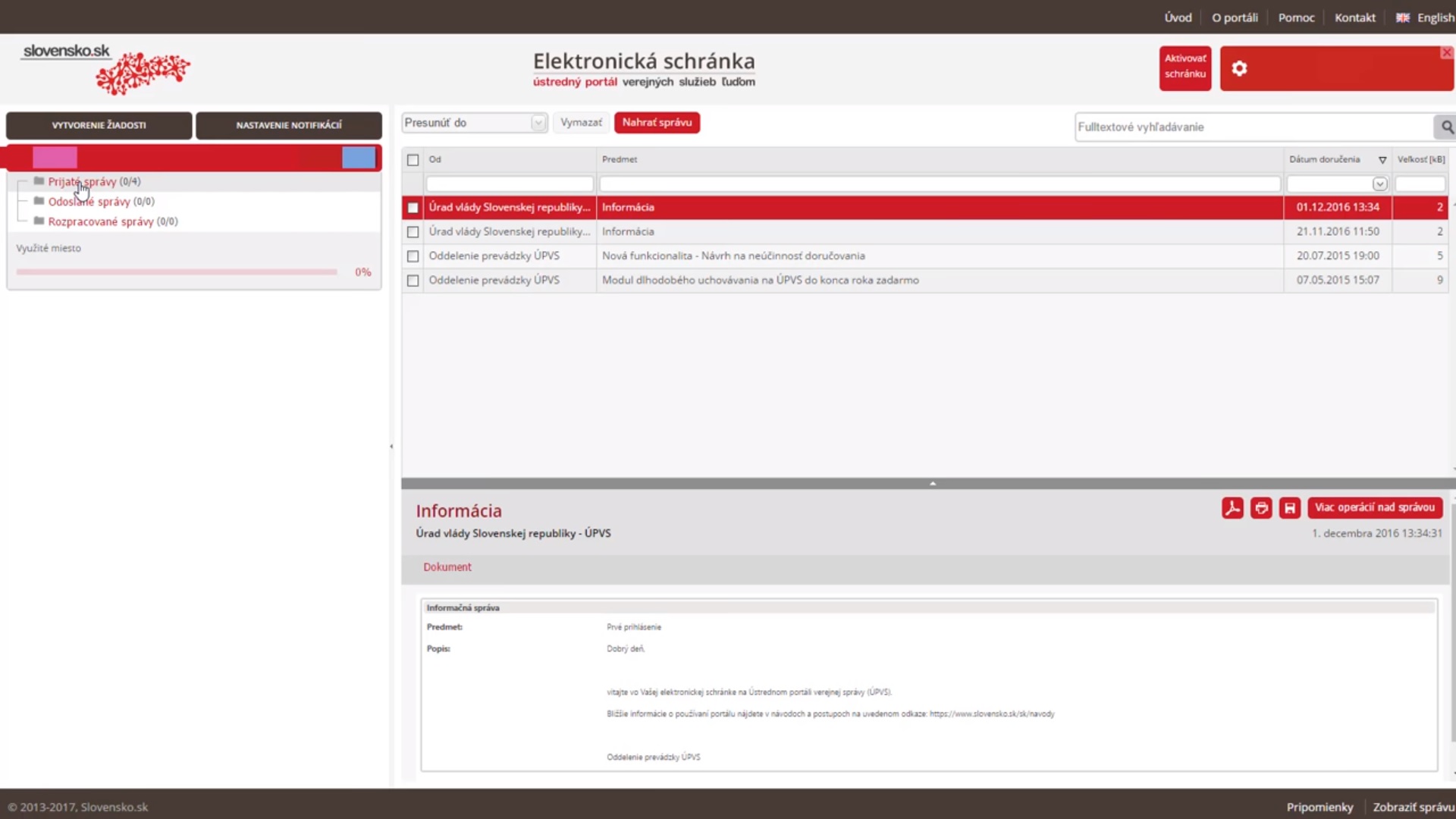Viewport: 1456px width, 819px height.
Task: Click Prijaté správy folder icon
Action: coord(39,181)
